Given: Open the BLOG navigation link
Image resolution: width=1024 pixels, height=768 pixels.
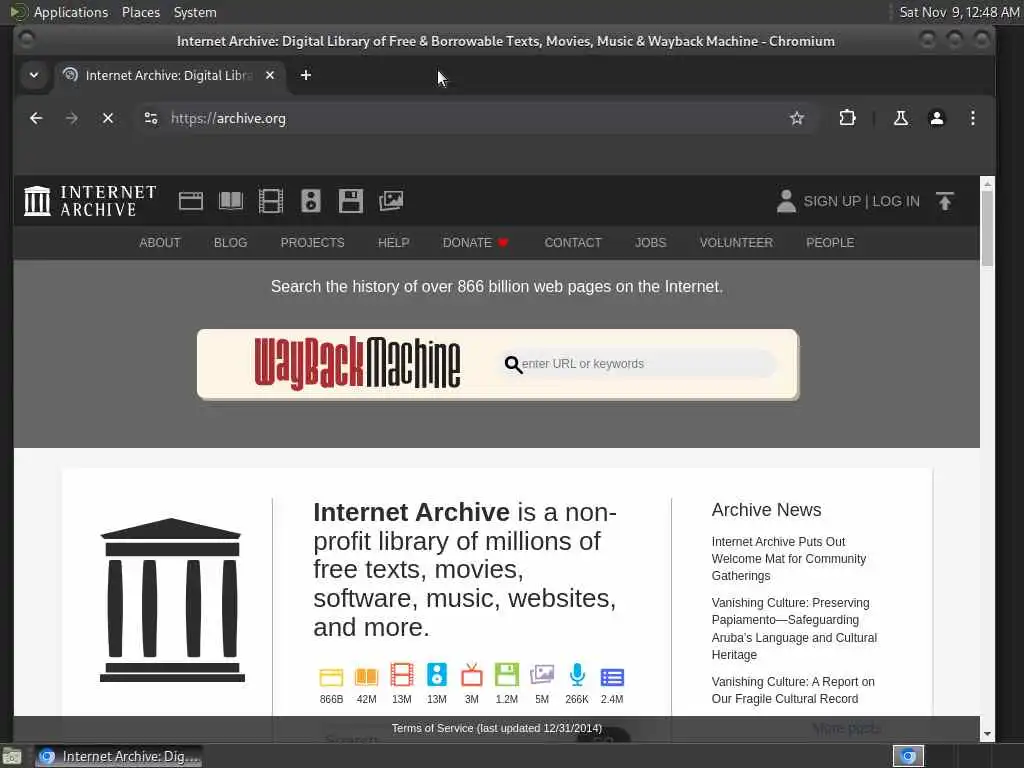Looking at the screenshot, I should point(231,242).
